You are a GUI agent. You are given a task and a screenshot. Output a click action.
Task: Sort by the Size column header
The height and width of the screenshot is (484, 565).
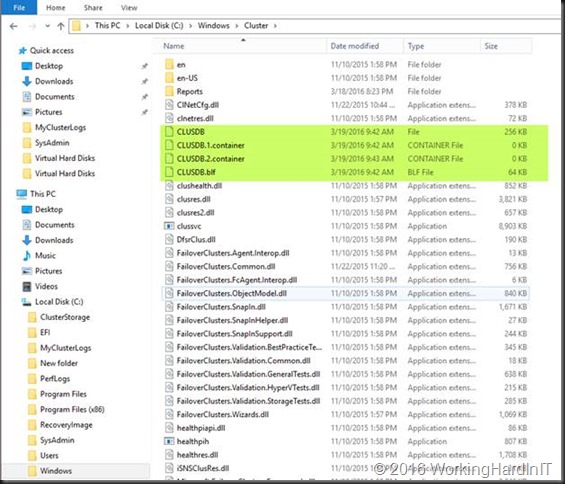point(491,46)
